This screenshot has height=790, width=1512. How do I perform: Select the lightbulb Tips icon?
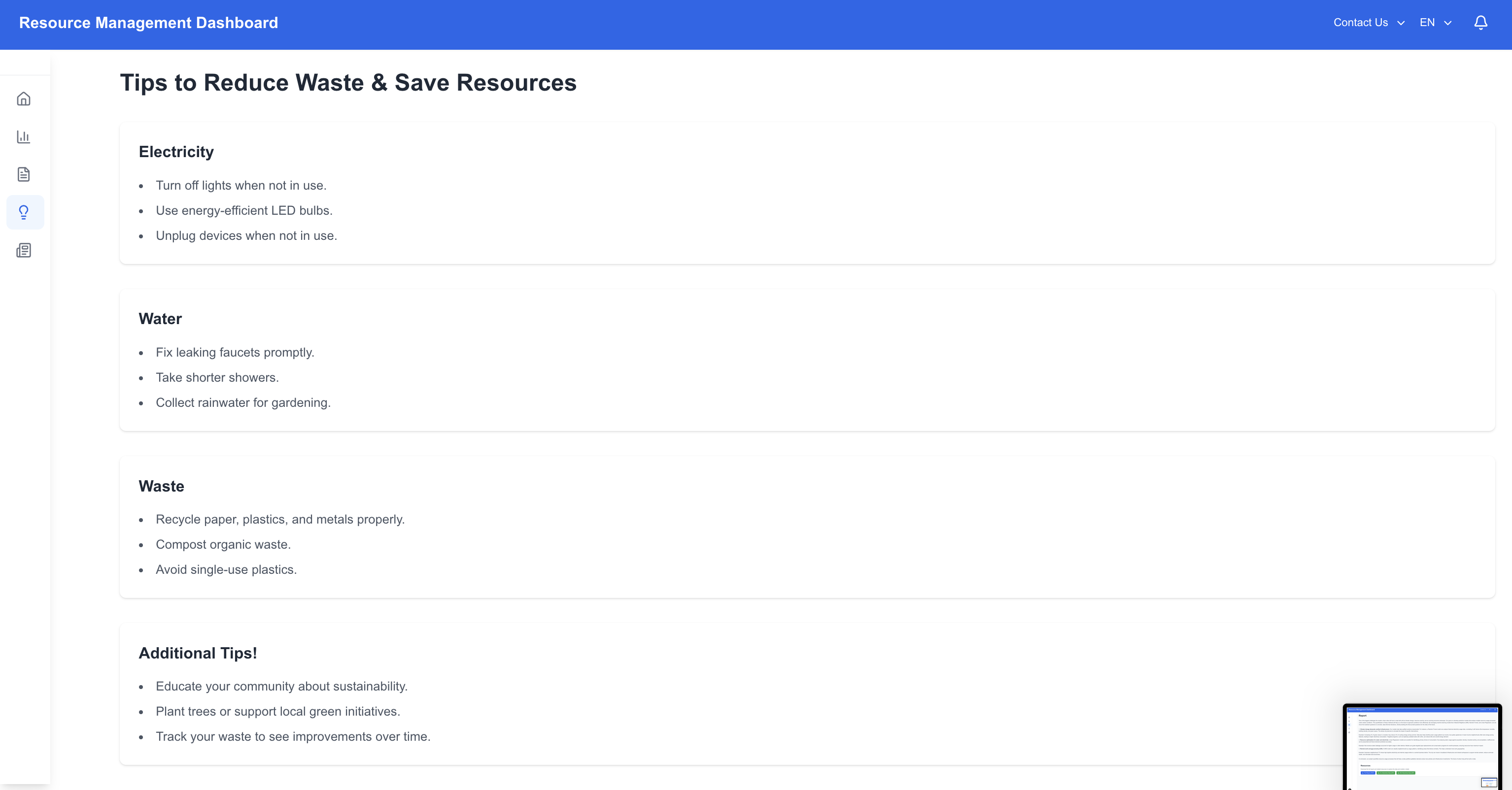(x=24, y=212)
